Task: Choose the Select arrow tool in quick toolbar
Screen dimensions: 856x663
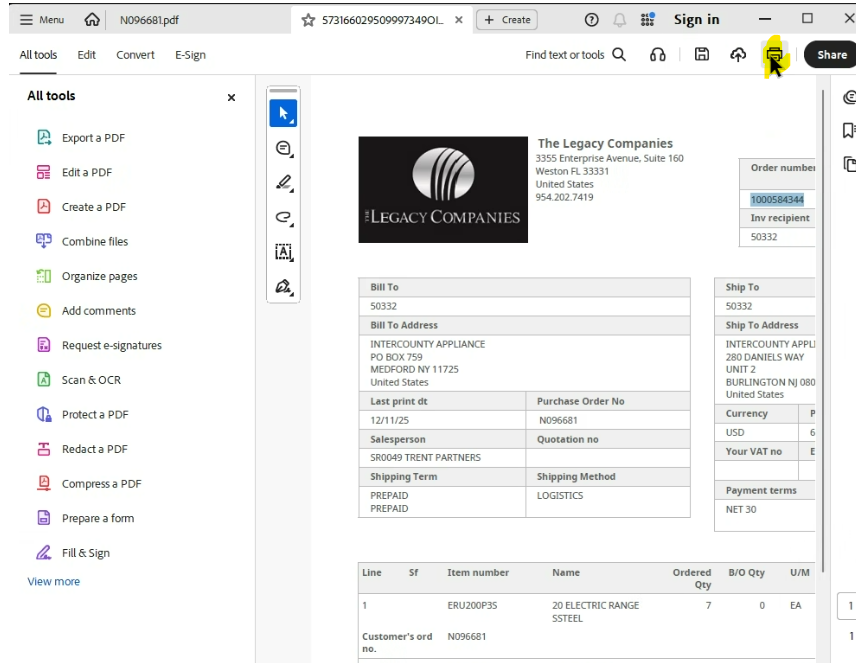Action: [x=283, y=113]
